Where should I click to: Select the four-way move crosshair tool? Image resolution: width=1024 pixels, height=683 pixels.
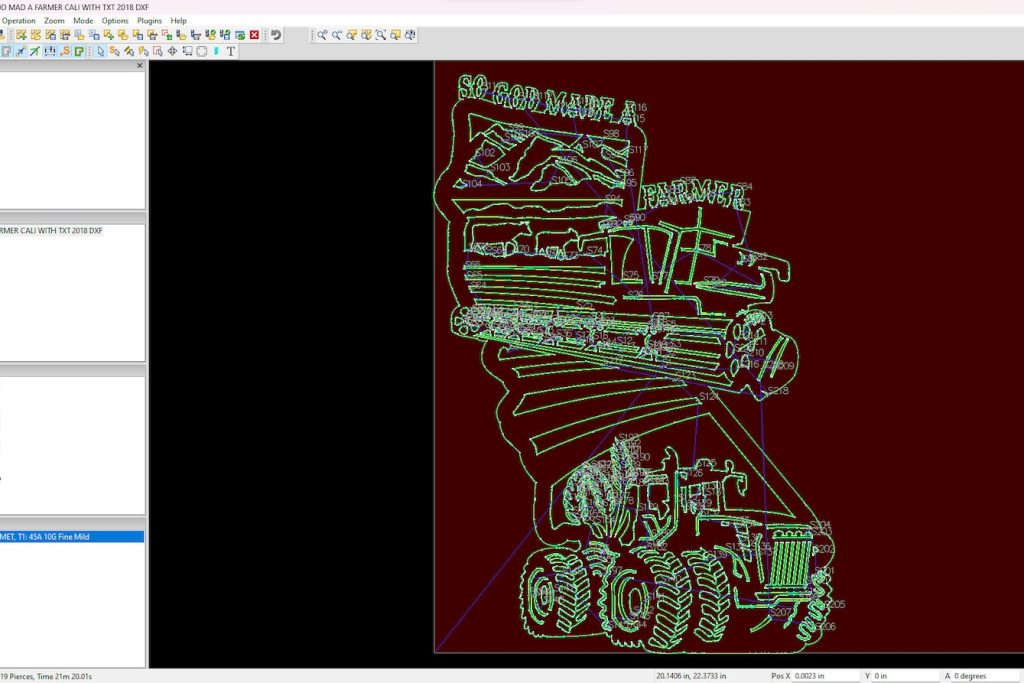[x=172, y=51]
